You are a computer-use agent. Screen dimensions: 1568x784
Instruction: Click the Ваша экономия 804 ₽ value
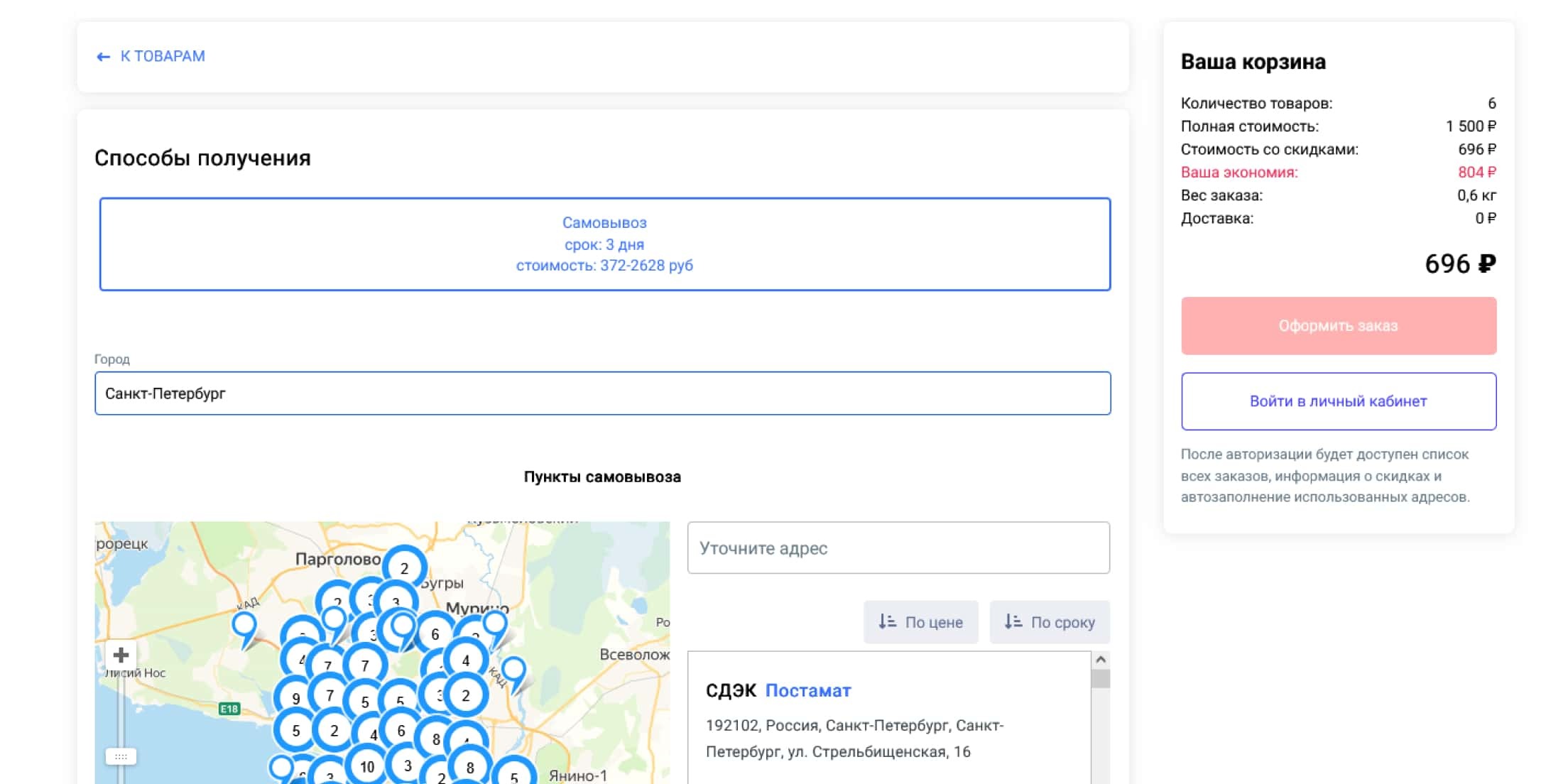(1477, 172)
